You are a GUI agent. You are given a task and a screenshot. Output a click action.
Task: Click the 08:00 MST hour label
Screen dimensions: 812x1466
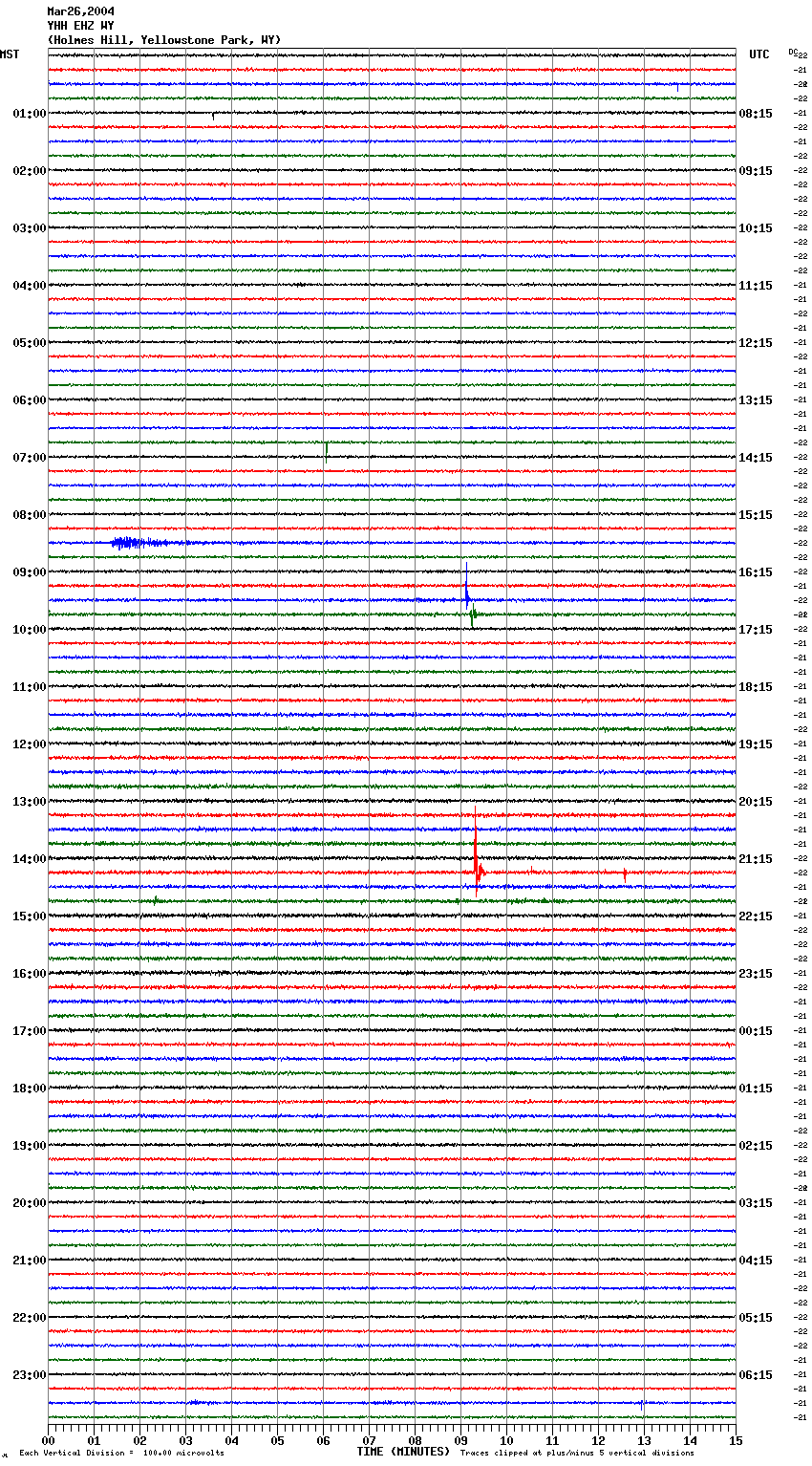point(29,515)
